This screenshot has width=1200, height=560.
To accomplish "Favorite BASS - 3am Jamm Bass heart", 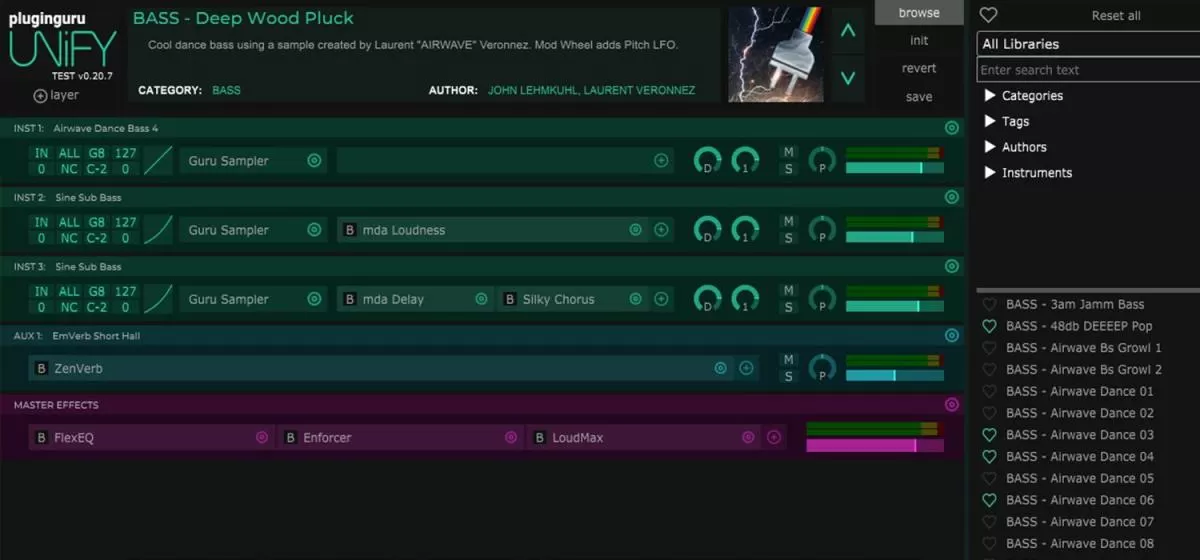I will (x=989, y=304).
